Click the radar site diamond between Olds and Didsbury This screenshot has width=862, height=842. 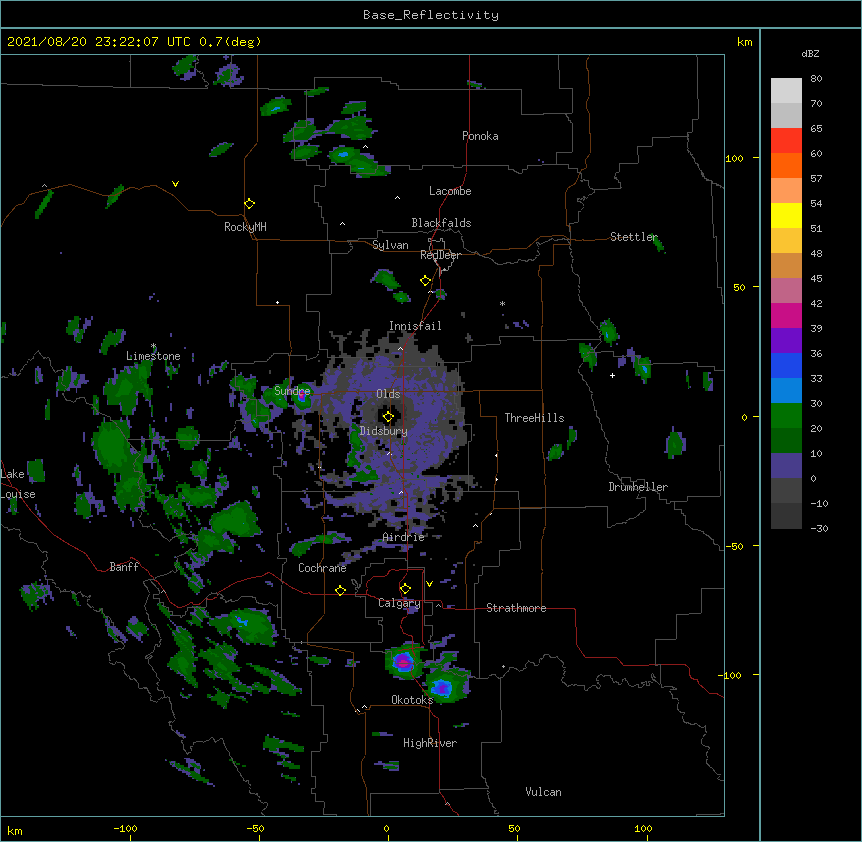click(388, 417)
